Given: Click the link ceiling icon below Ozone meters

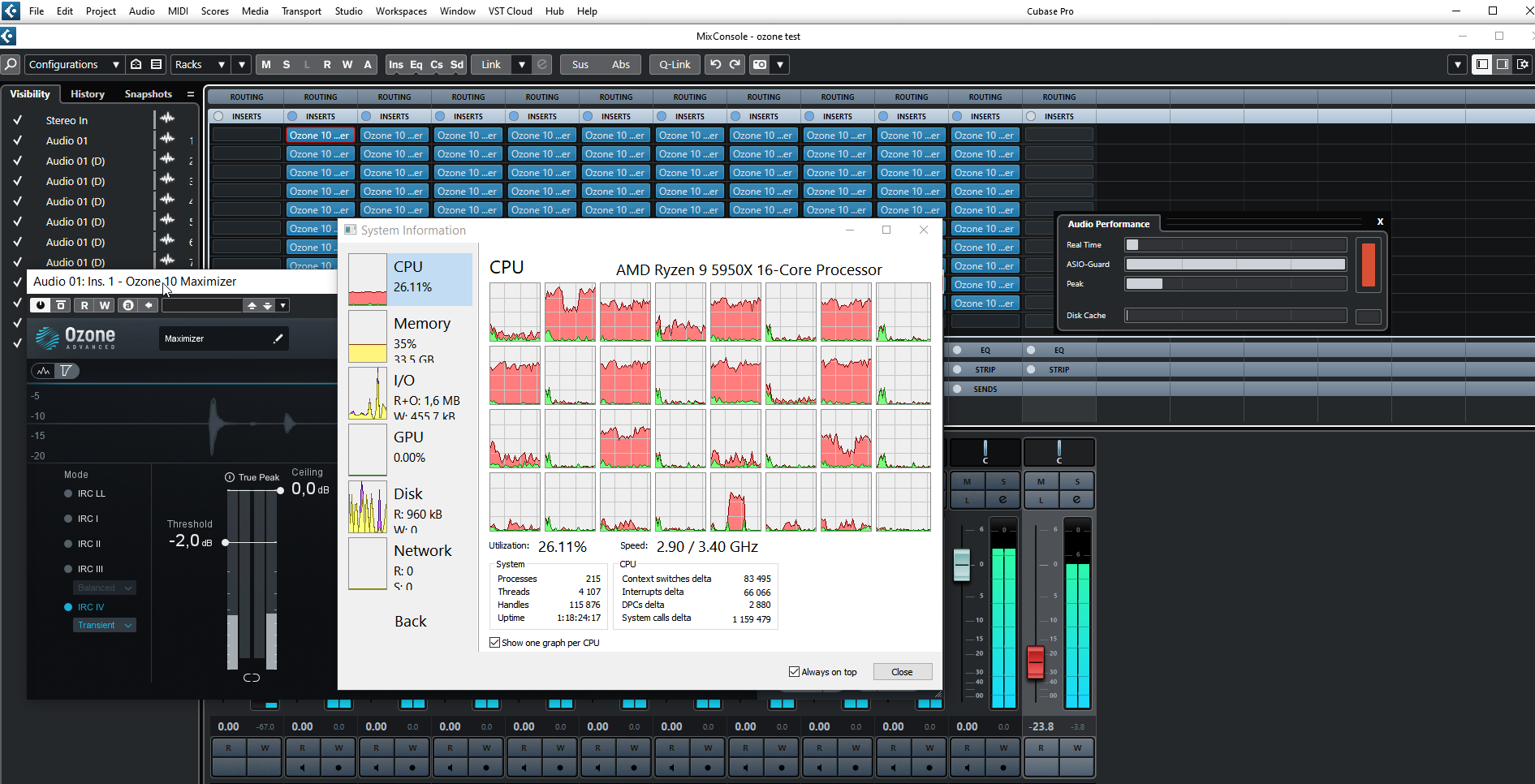Looking at the screenshot, I should pos(252,678).
